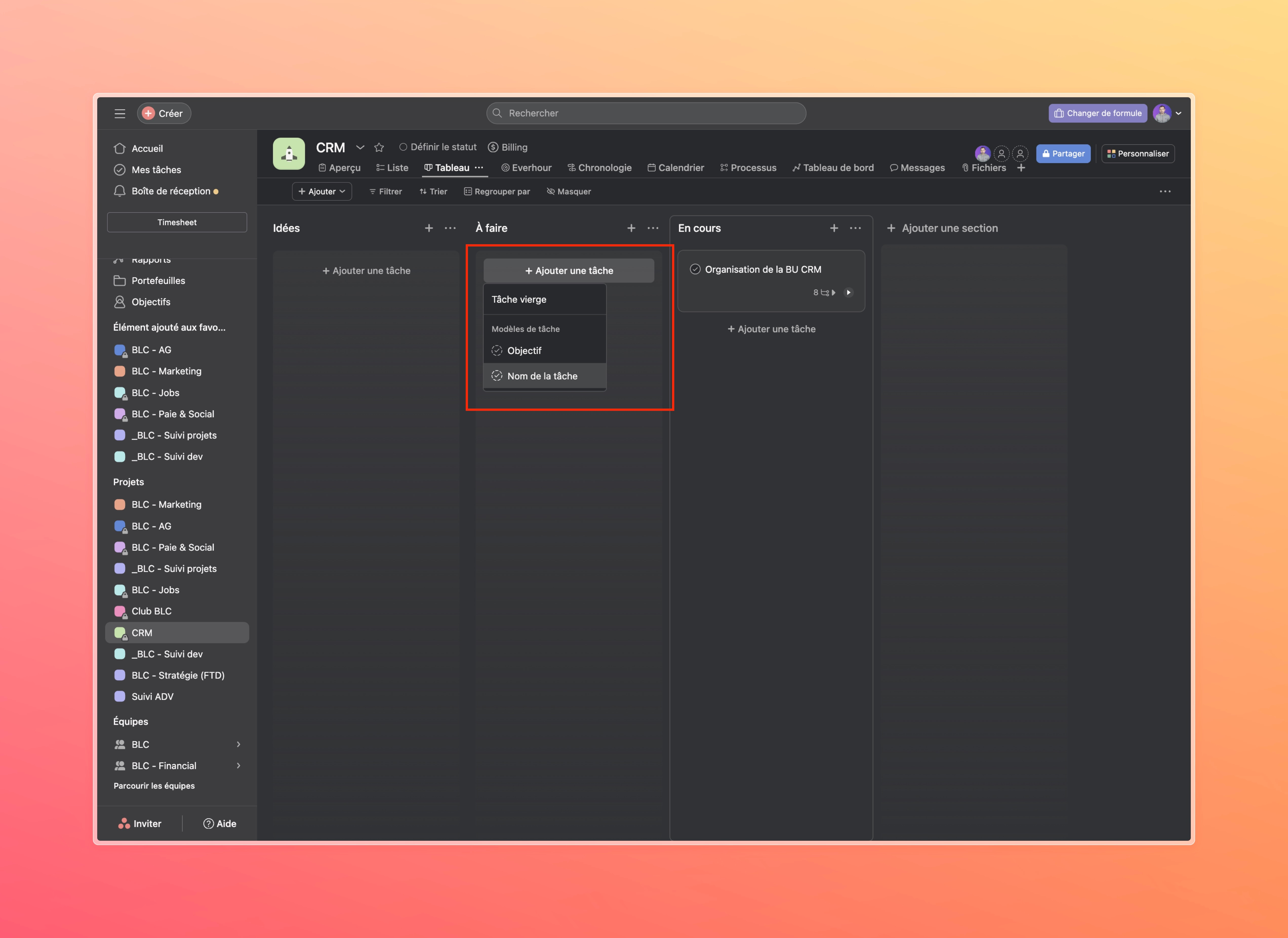Open Idées section options ellipsis
This screenshot has height=938, width=1288.
[450, 228]
